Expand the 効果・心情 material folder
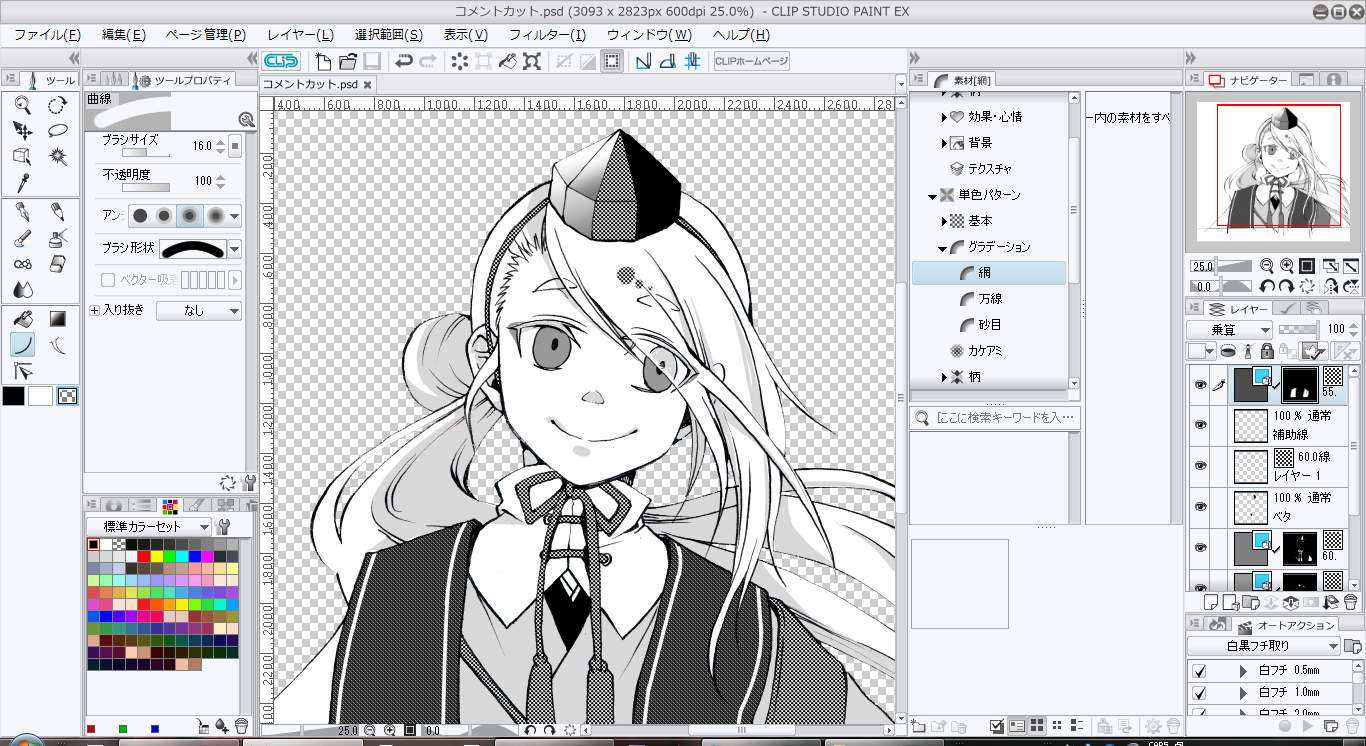 944,117
